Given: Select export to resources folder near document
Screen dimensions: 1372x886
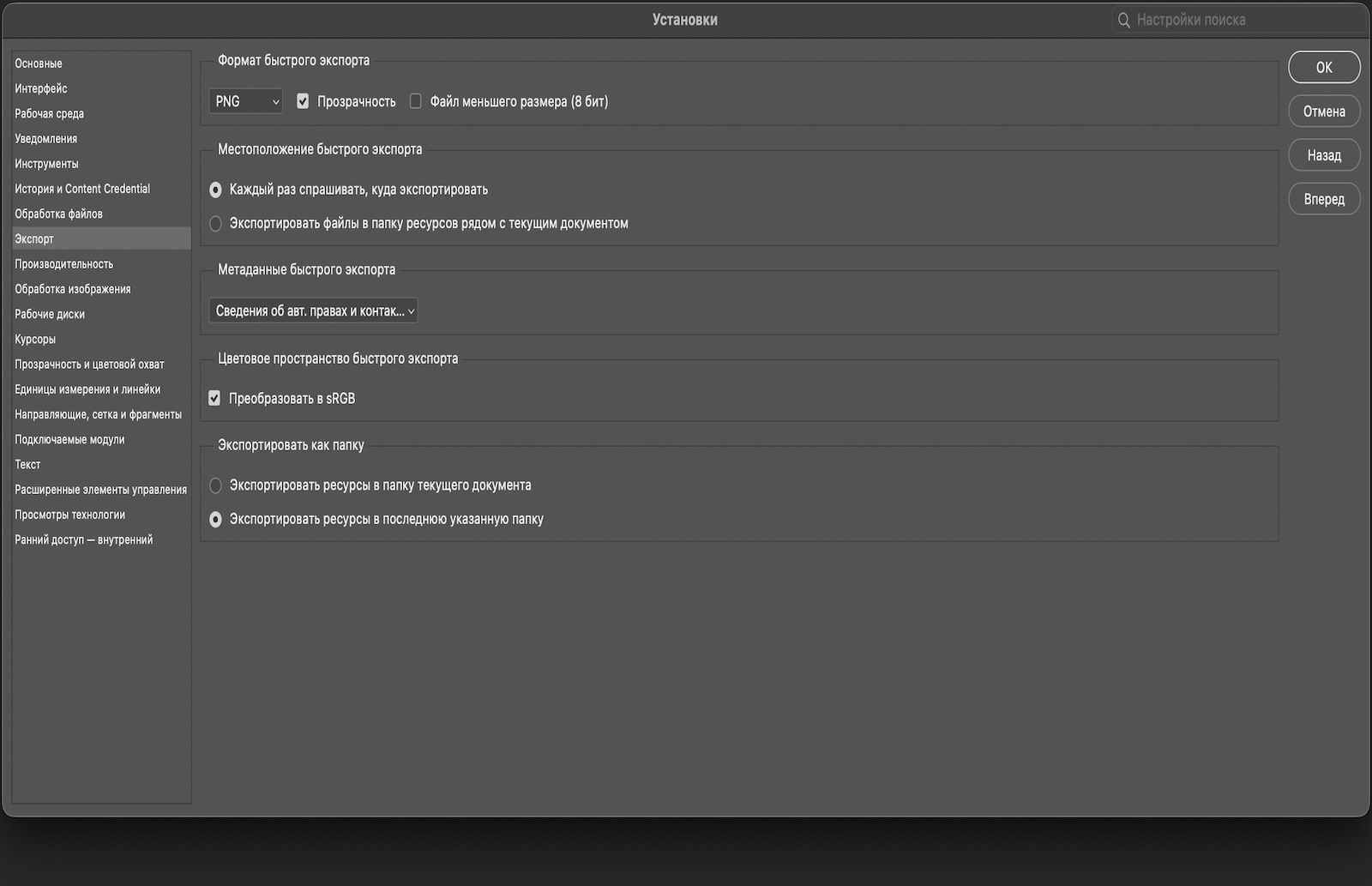Looking at the screenshot, I should point(216,223).
